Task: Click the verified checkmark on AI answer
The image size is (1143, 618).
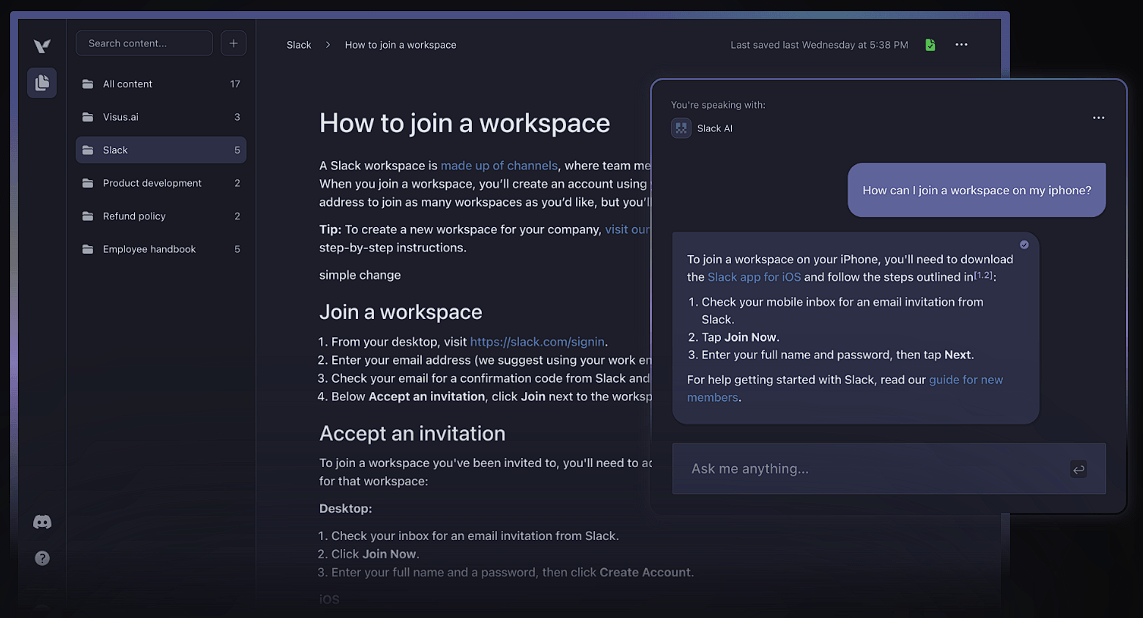Action: coord(1024,245)
